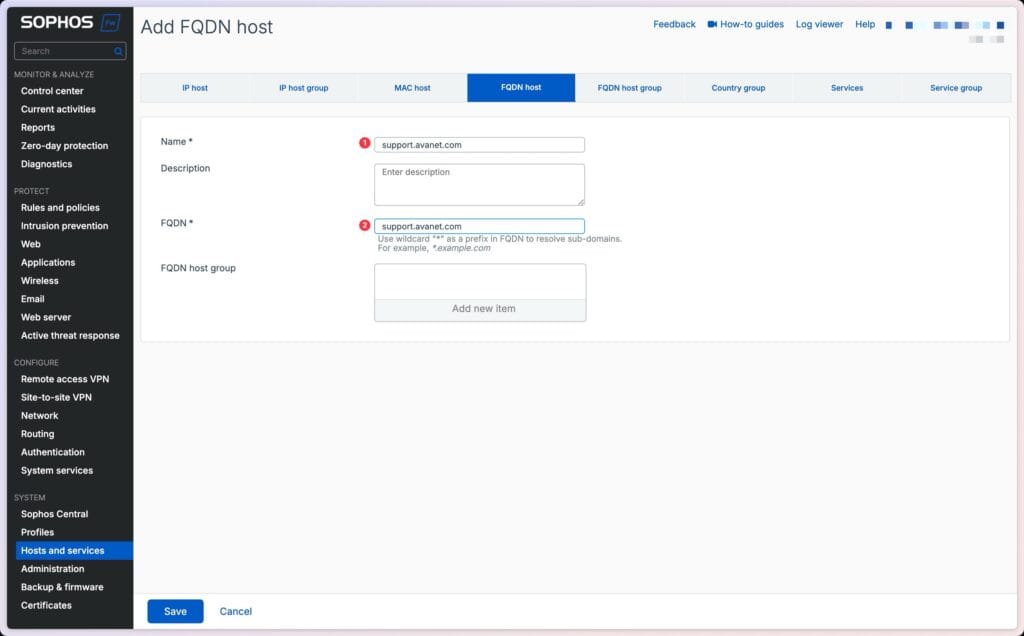Image resolution: width=1024 pixels, height=636 pixels.
Task: Click the Enter description text area
Action: [479, 183]
